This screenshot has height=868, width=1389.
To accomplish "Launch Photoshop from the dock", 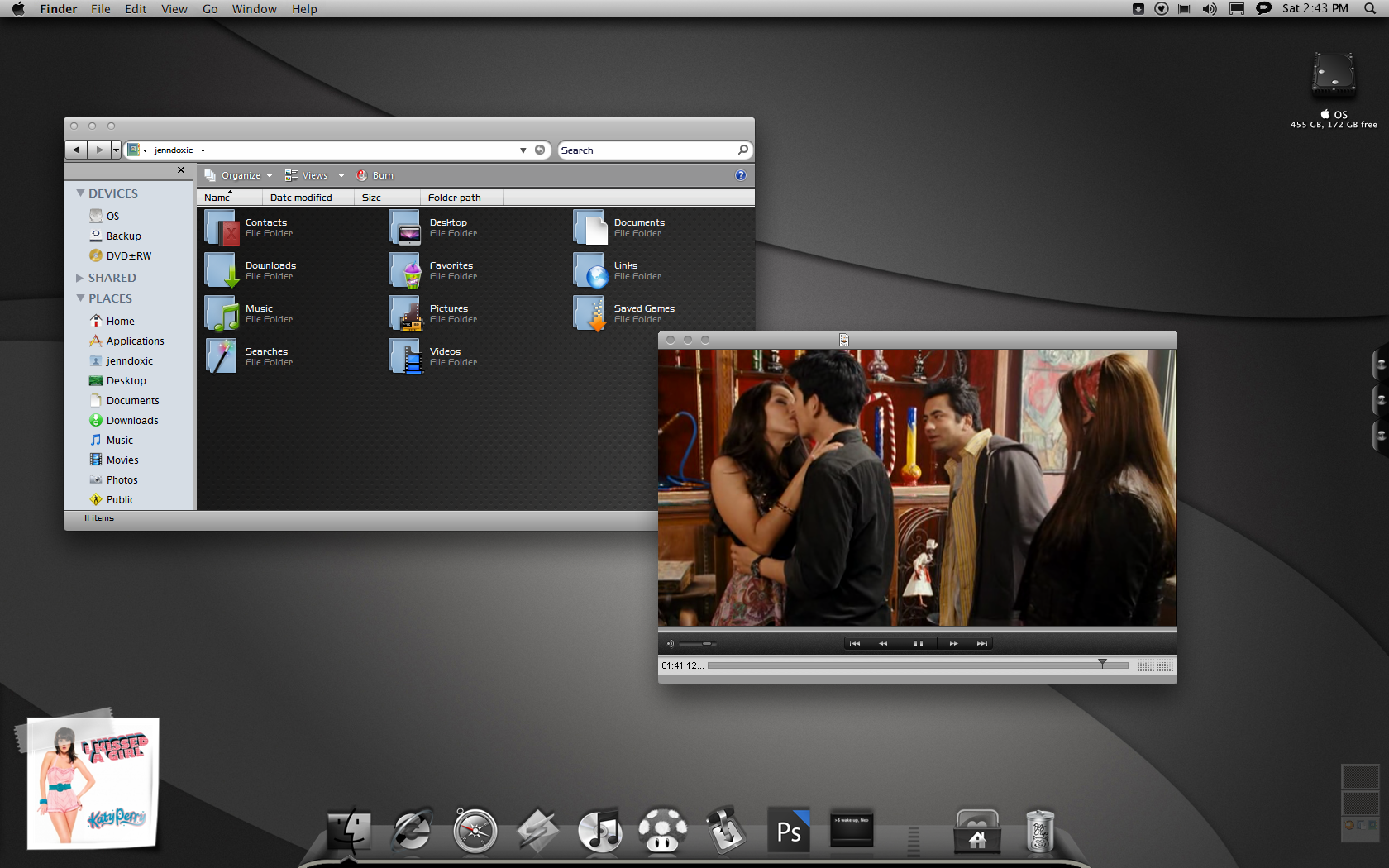I will (789, 830).
